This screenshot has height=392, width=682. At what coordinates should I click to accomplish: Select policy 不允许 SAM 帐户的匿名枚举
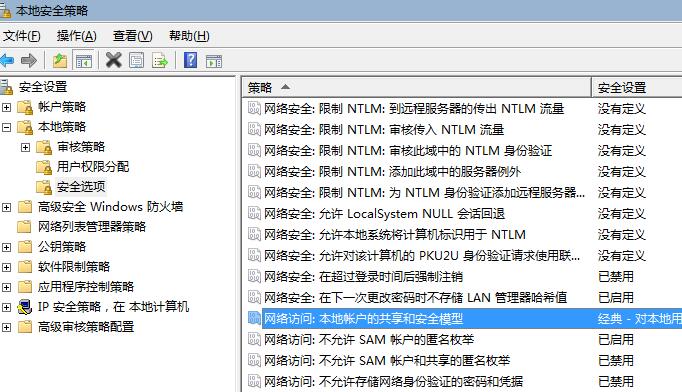tap(369, 339)
